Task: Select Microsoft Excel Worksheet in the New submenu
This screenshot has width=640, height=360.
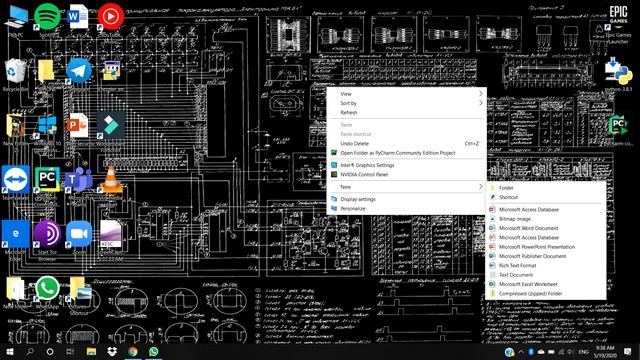Action: pos(546,284)
